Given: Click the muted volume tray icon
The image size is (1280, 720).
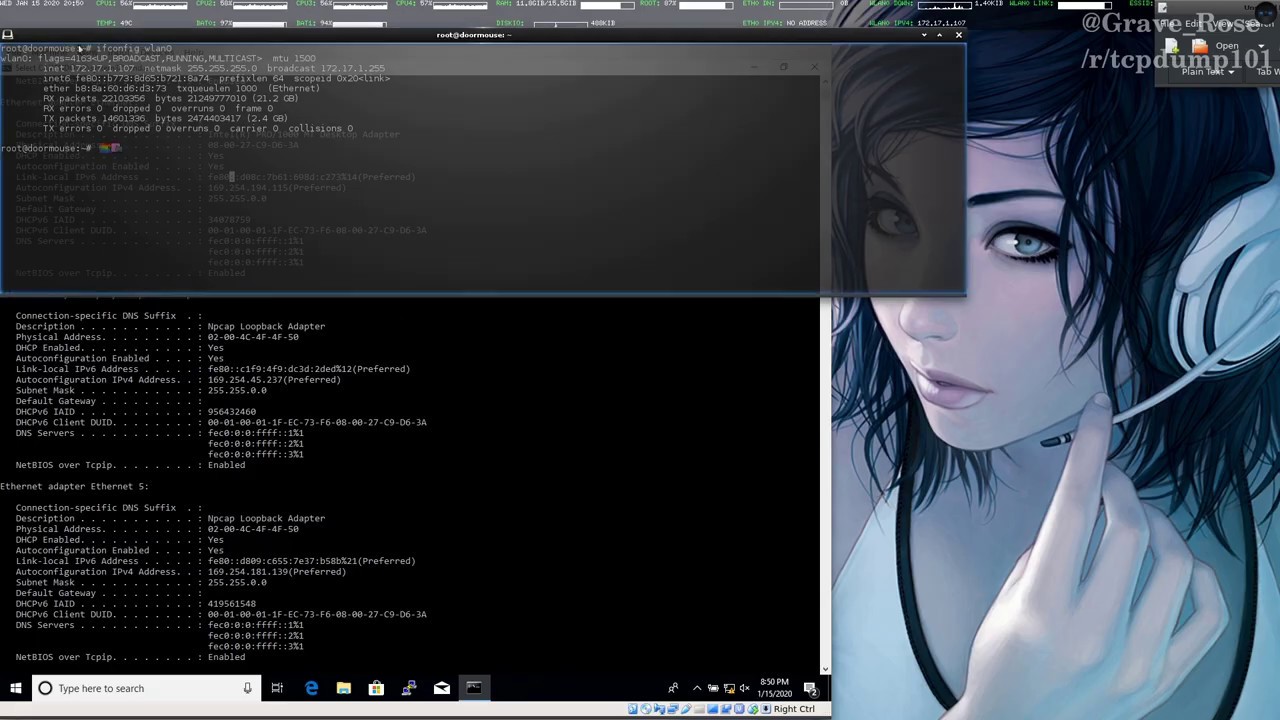Looking at the screenshot, I should tap(744, 688).
